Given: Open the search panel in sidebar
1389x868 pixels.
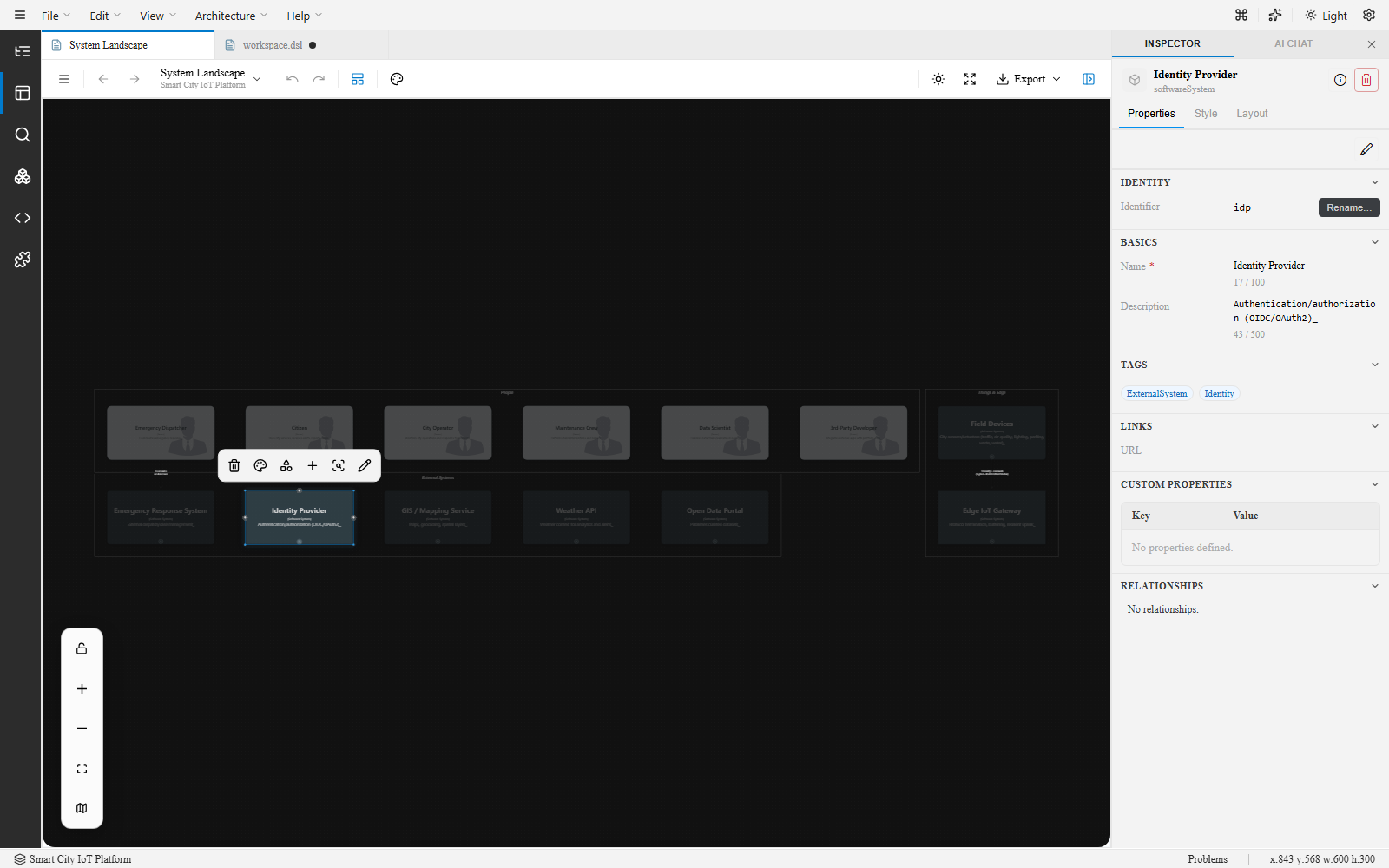Looking at the screenshot, I should click(23, 135).
